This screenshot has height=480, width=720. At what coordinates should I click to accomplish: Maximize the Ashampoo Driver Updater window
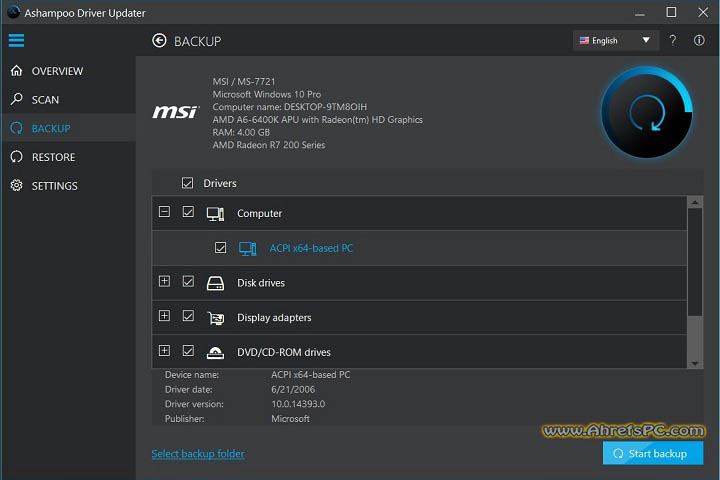[671, 12]
